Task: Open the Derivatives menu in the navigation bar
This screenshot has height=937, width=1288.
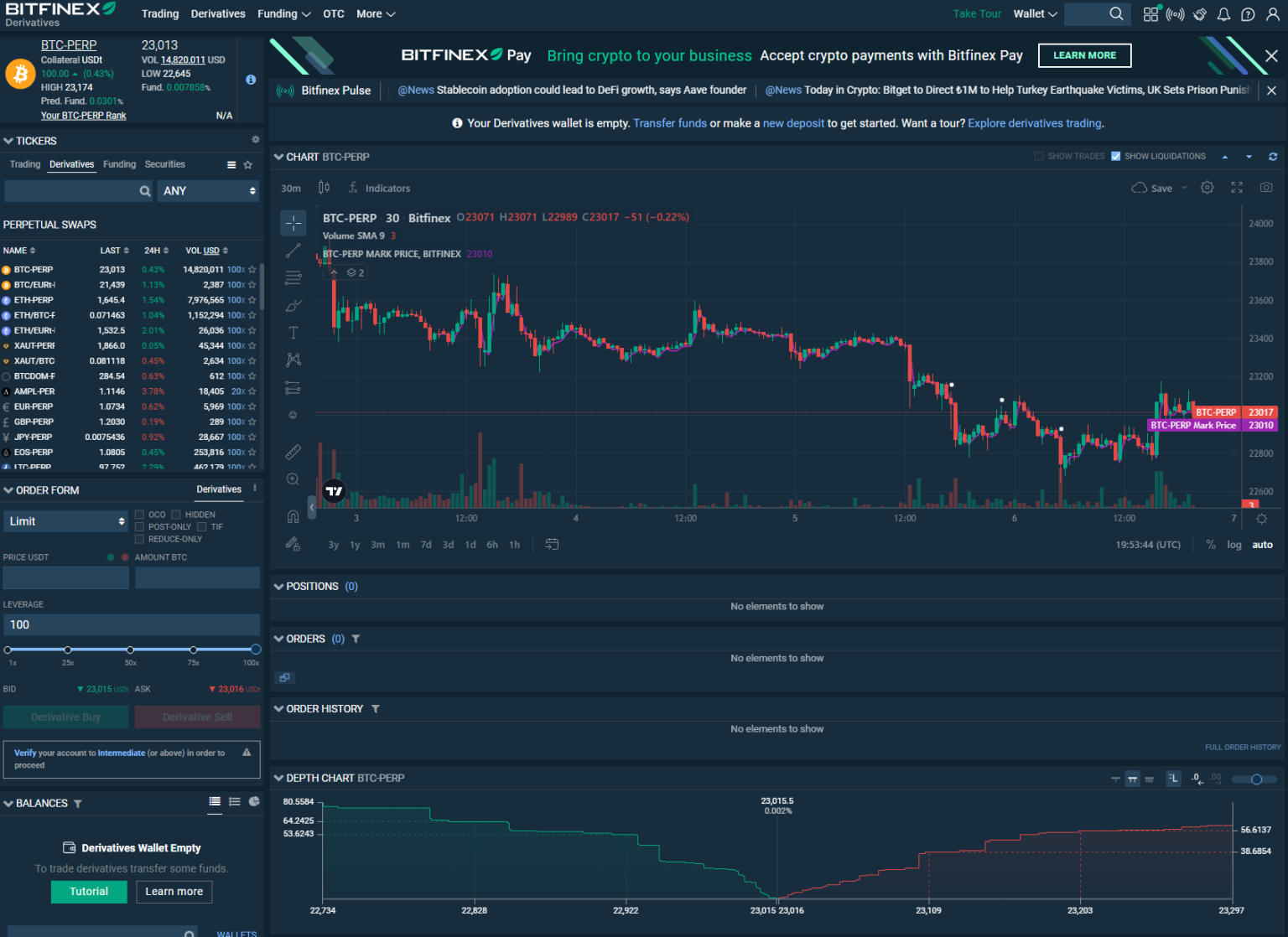Action: pos(218,13)
